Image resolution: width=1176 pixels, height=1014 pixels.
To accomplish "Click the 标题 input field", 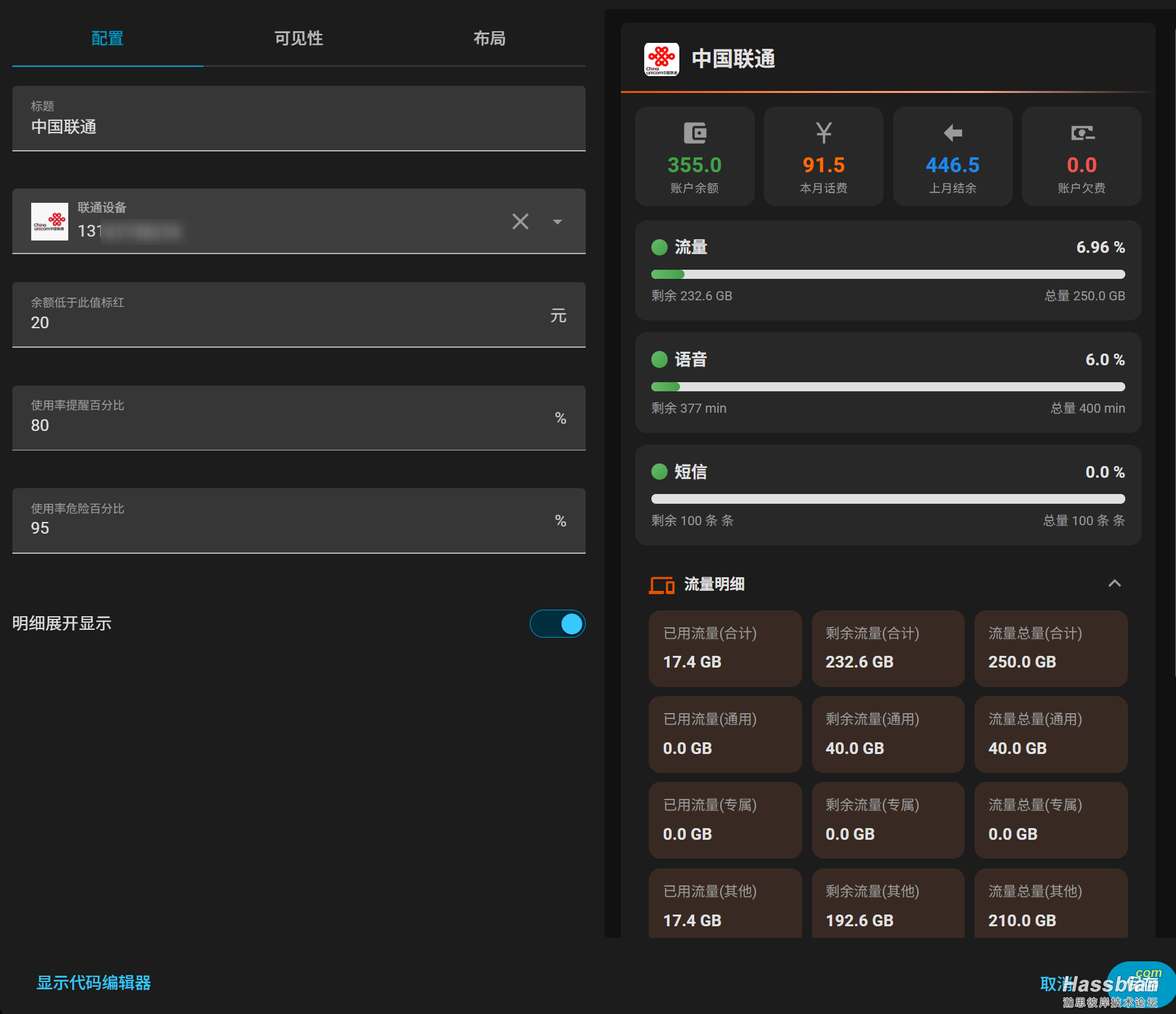I will point(299,119).
